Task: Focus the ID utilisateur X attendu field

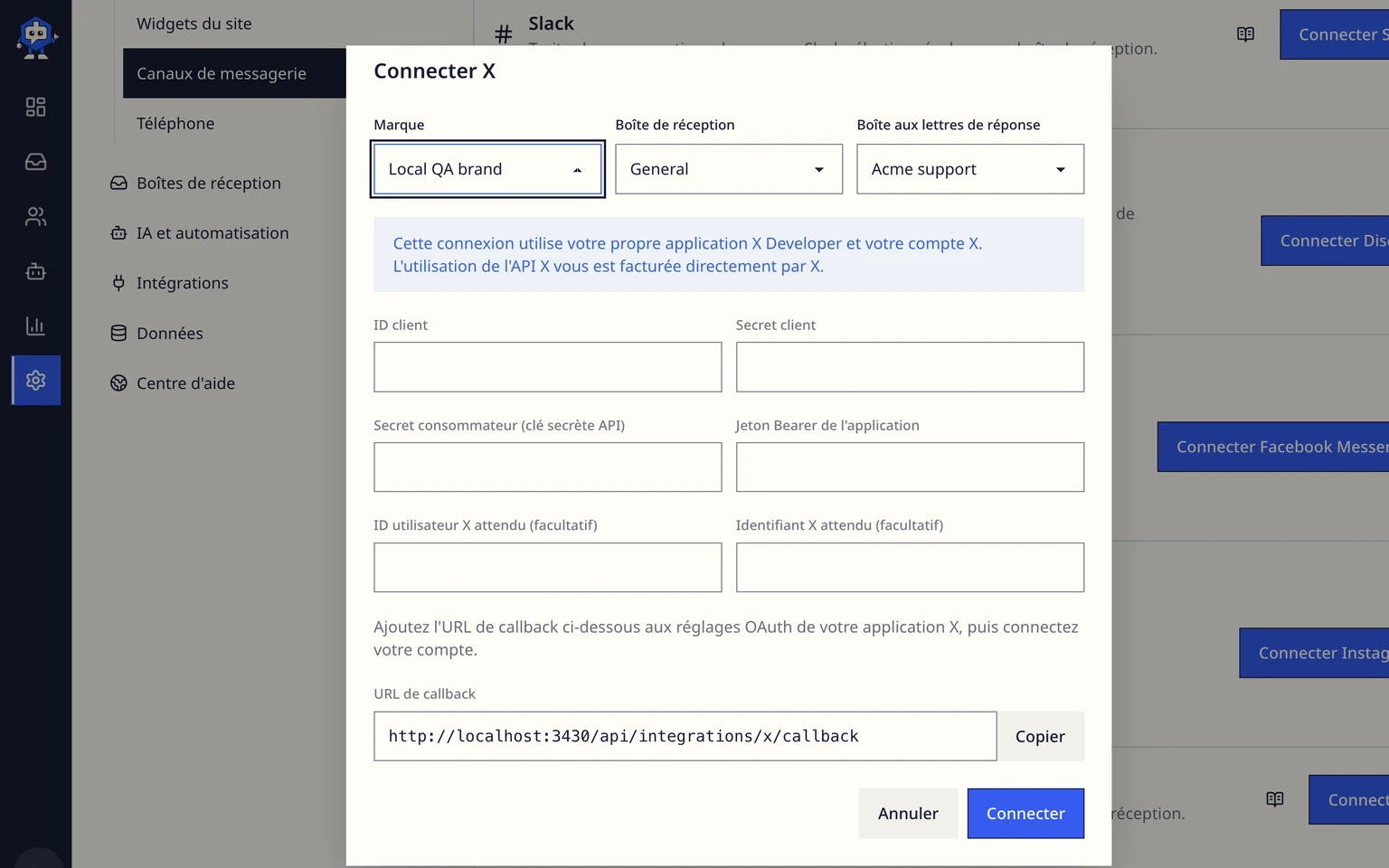Action: pyautogui.click(x=548, y=568)
